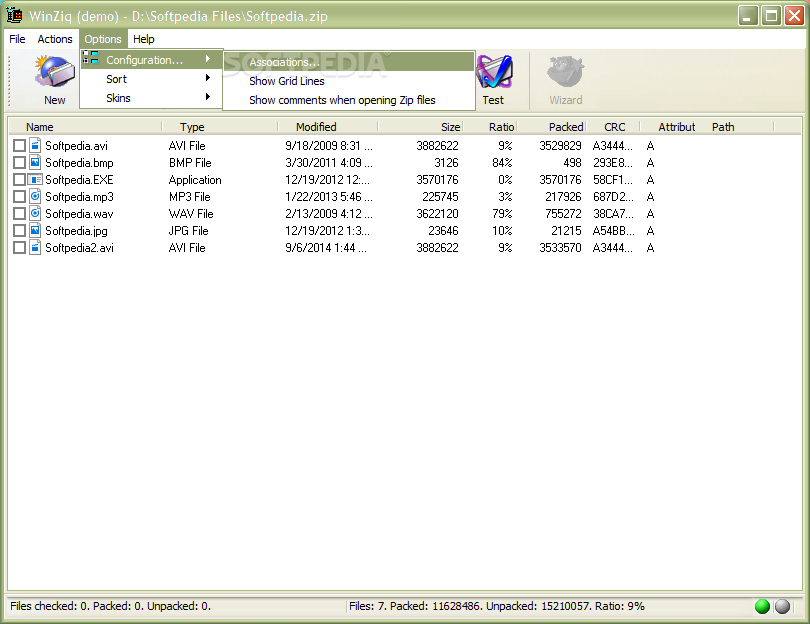Click the toolbar drag handle grip
810x624 pixels.
8,80
